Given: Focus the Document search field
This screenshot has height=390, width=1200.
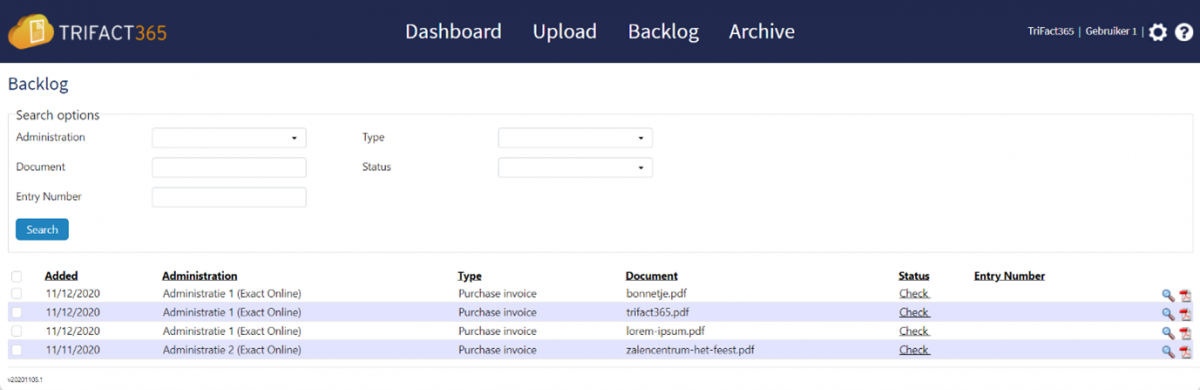Looking at the screenshot, I should point(229,167).
